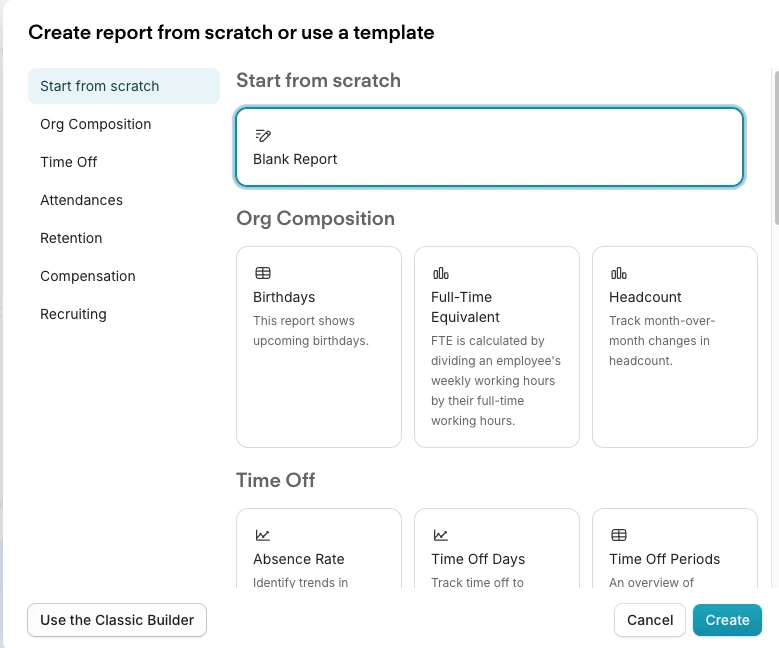
Task: Pick the Headcount template card
Action: click(675, 347)
